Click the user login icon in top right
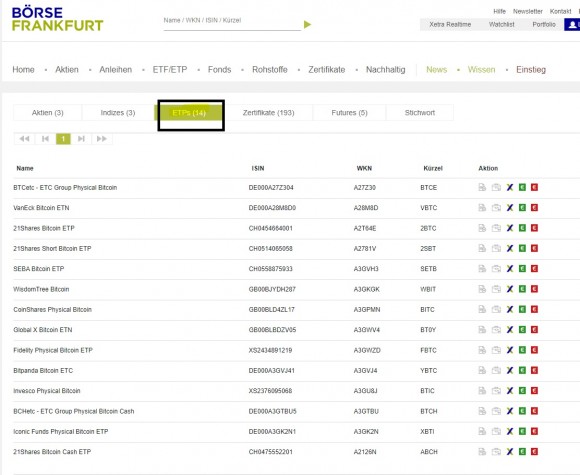 (572, 24)
